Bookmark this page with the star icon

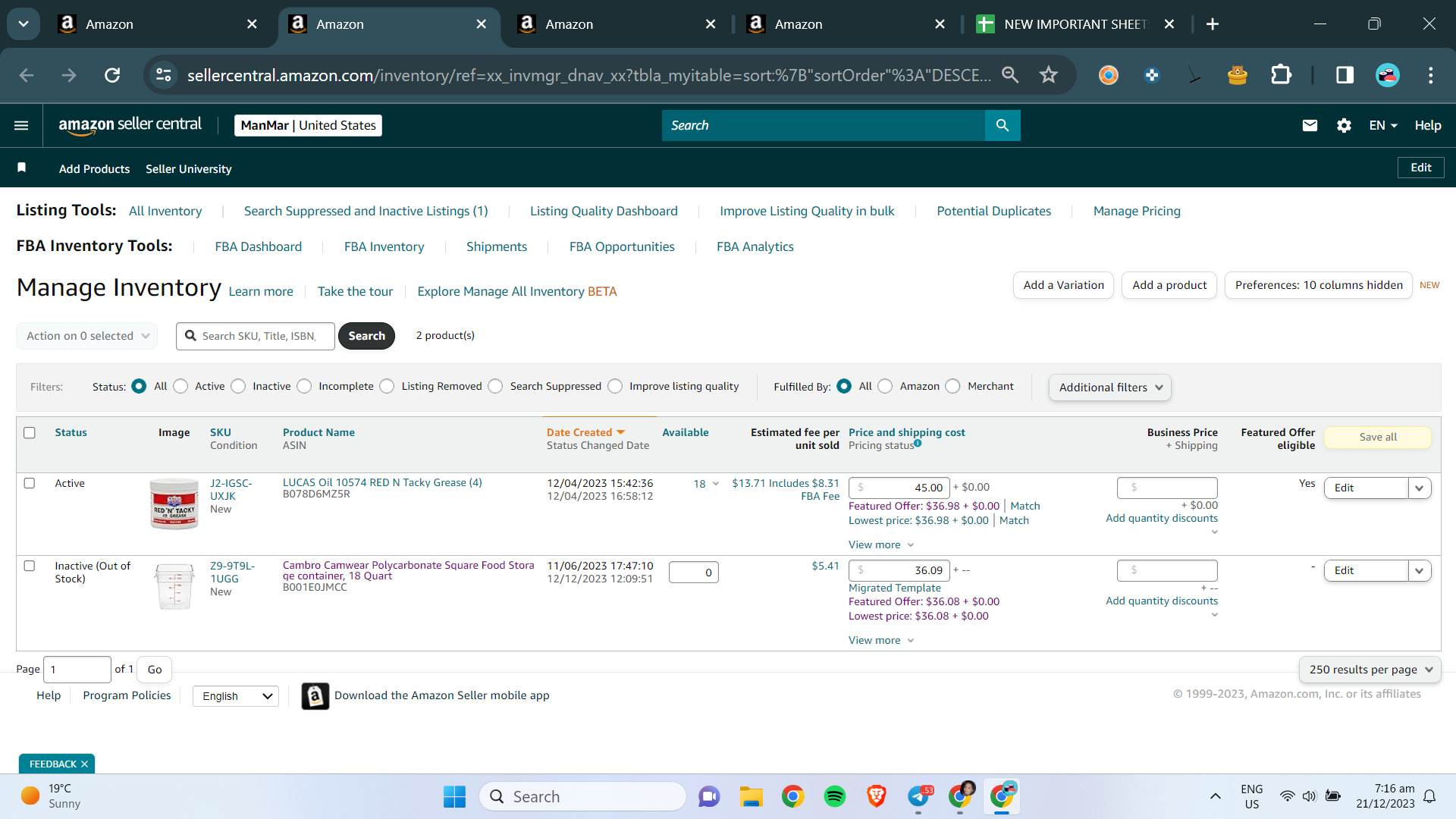pos(1049,75)
